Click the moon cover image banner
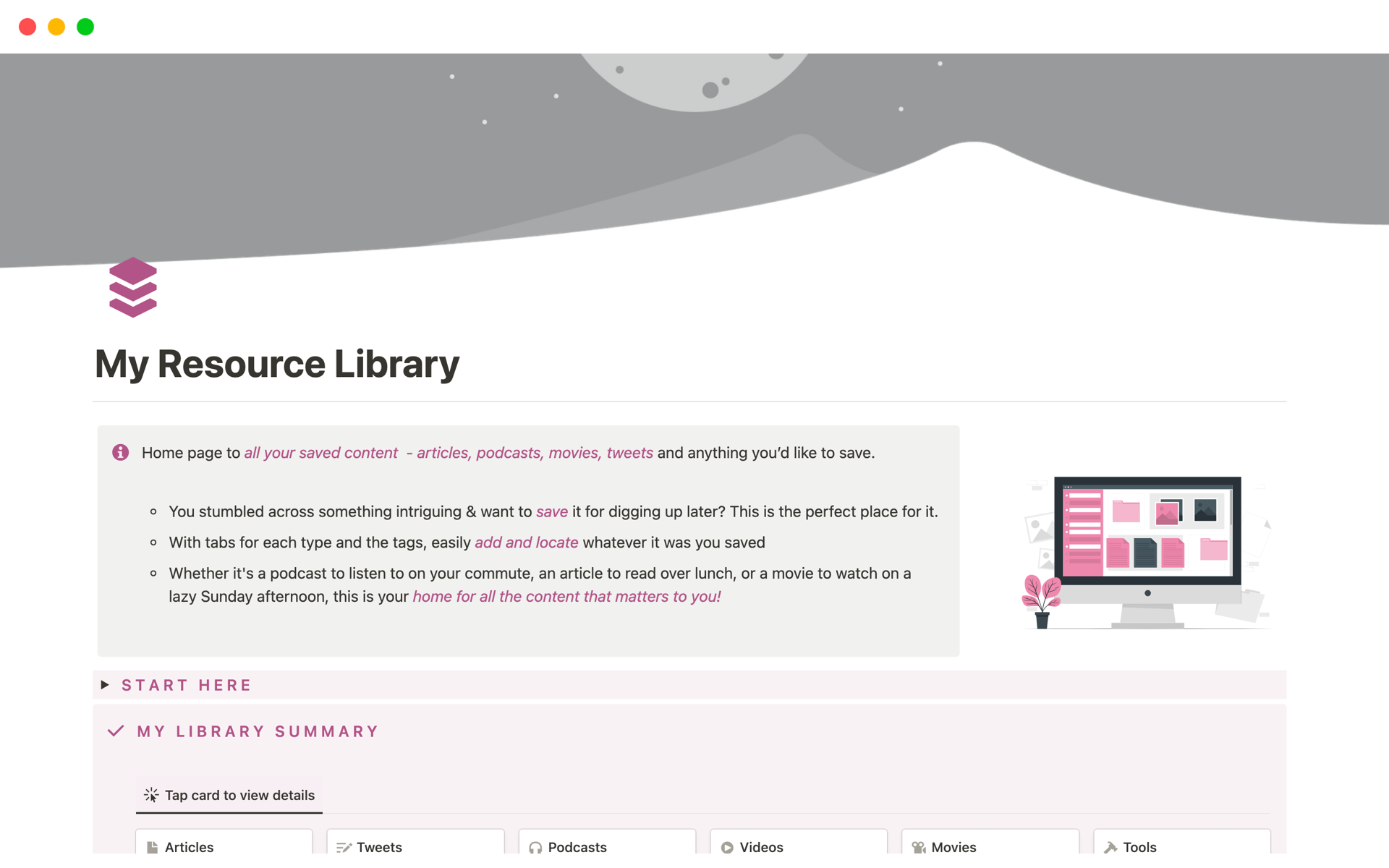The image size is (1389, 868). 694,145
